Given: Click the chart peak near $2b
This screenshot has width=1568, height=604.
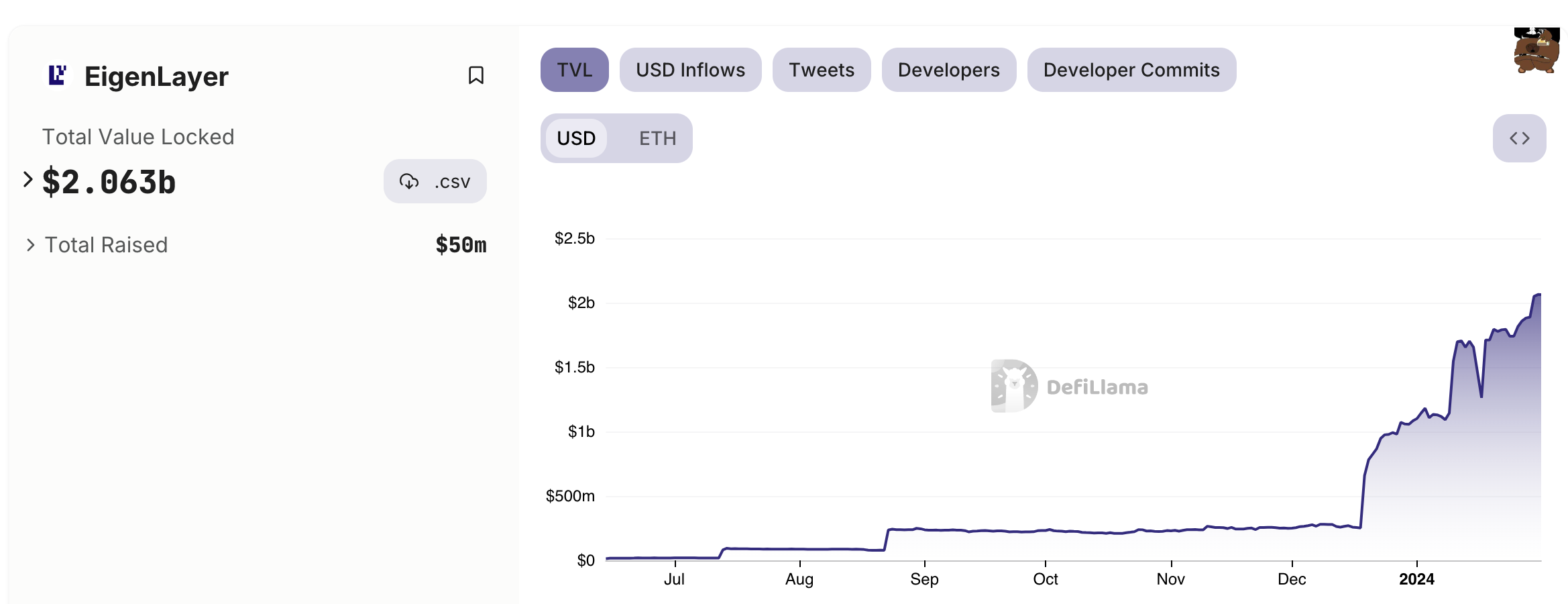Looking at the screenshot, I should tap(1537, 295).
